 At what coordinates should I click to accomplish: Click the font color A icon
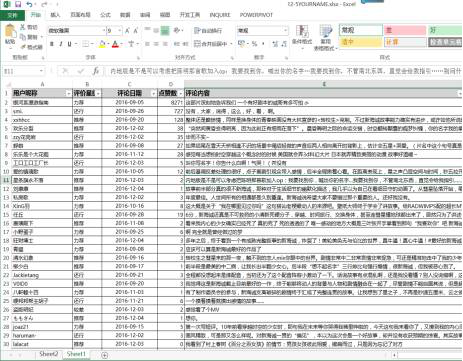[x=115, y=44]
